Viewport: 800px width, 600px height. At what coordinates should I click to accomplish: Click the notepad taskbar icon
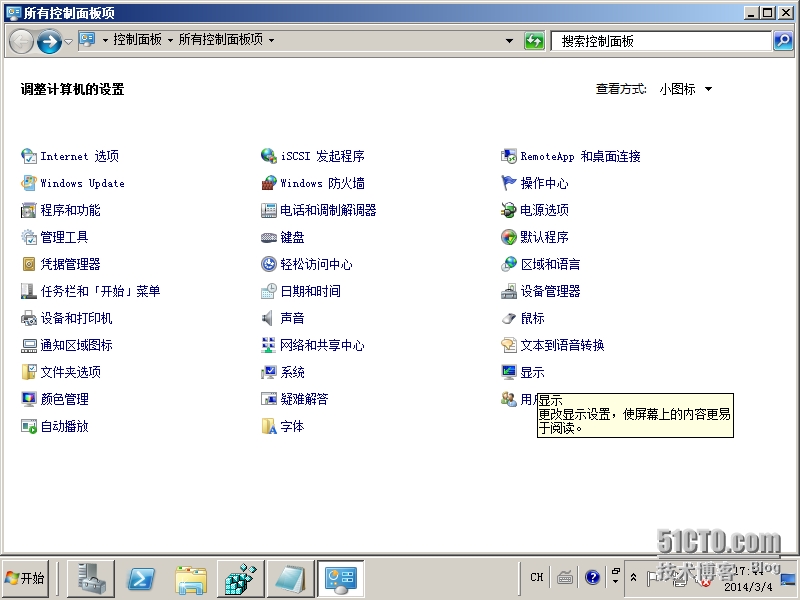pos(291,579)
